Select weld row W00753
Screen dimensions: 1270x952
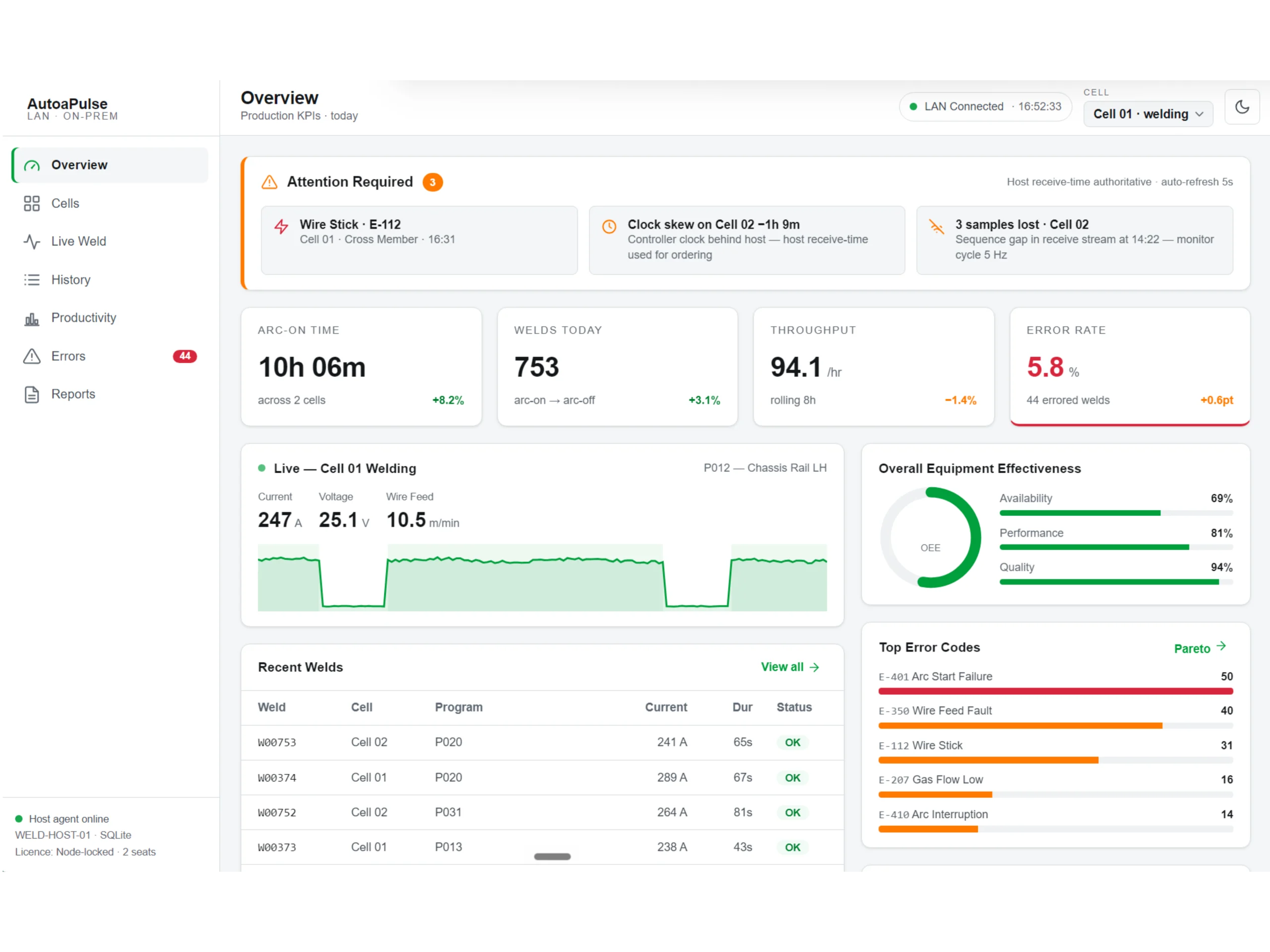[542, 742]
